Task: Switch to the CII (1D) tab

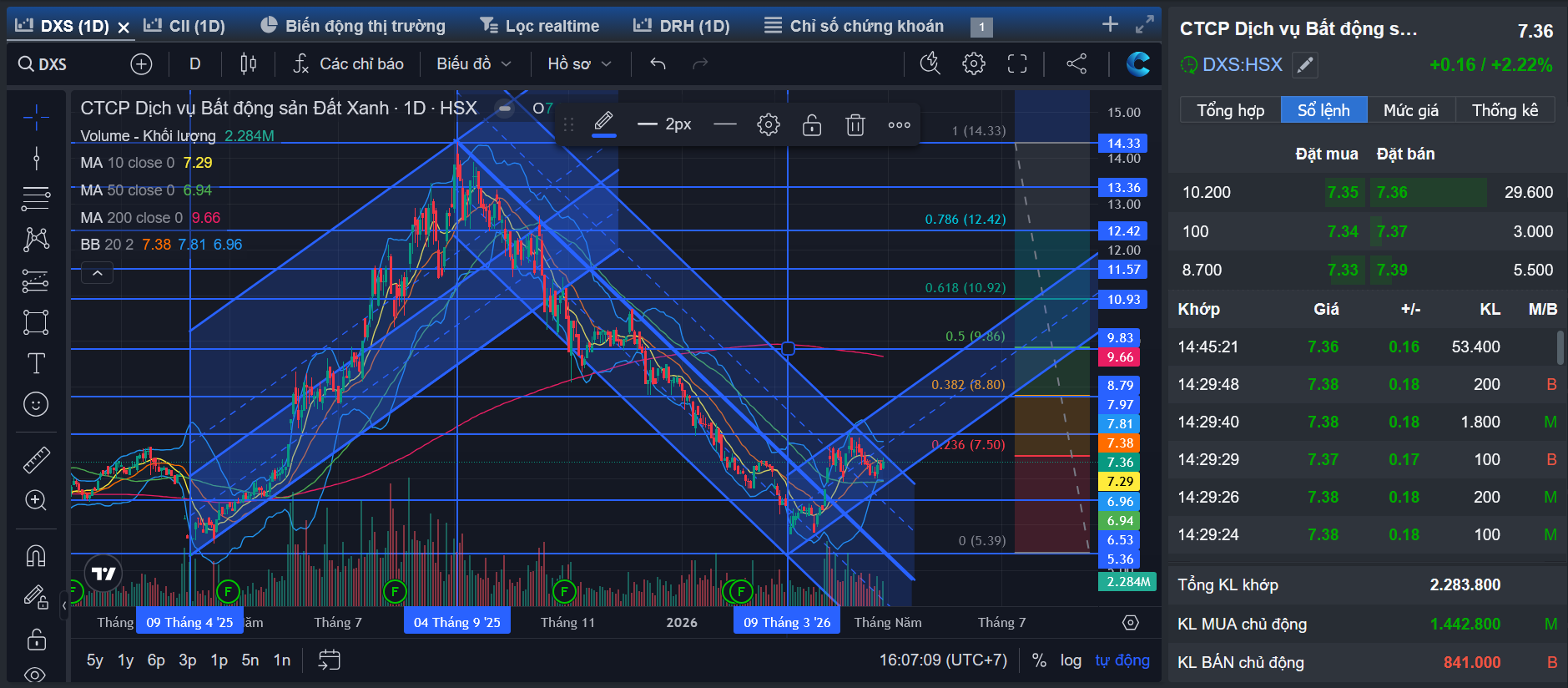Action: point(184,26)
